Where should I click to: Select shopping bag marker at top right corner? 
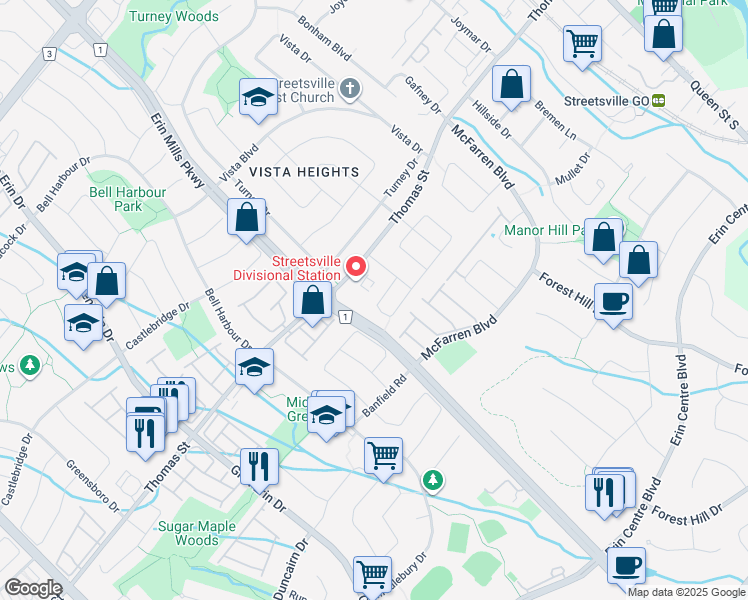pos(663,38)
